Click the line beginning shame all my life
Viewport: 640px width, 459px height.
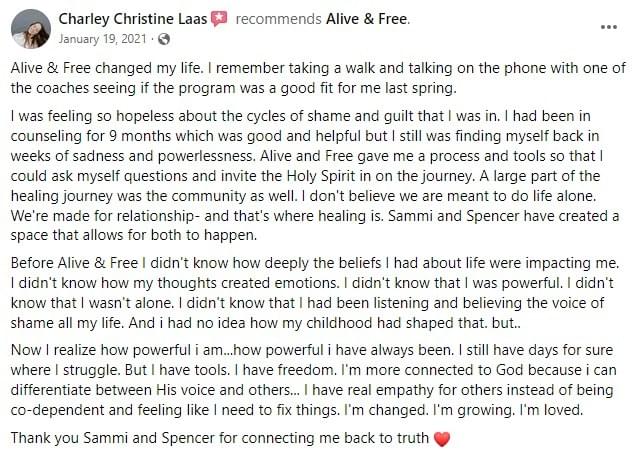pos(266,323)
